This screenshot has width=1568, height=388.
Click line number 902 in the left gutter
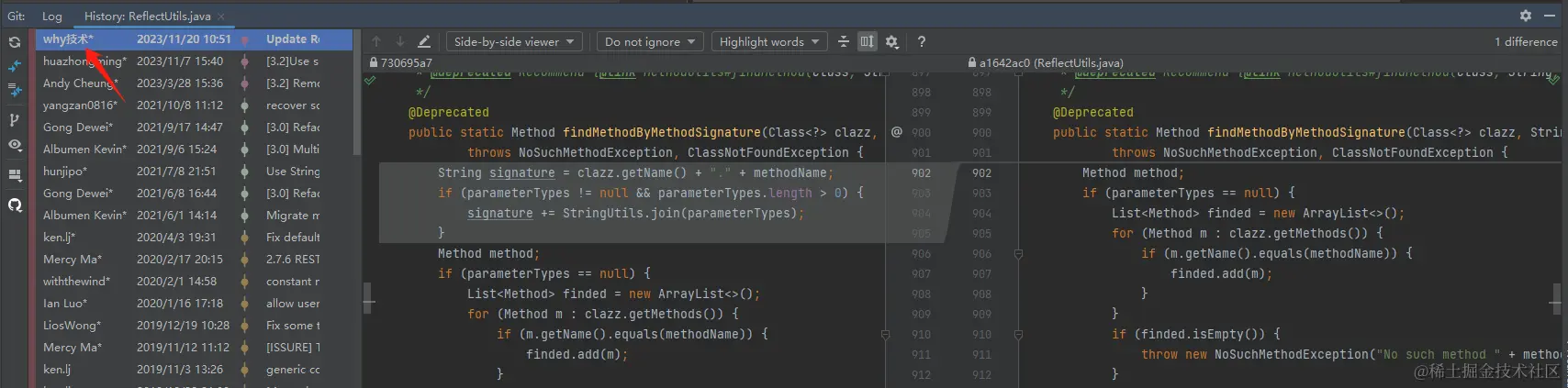(921, 173)
